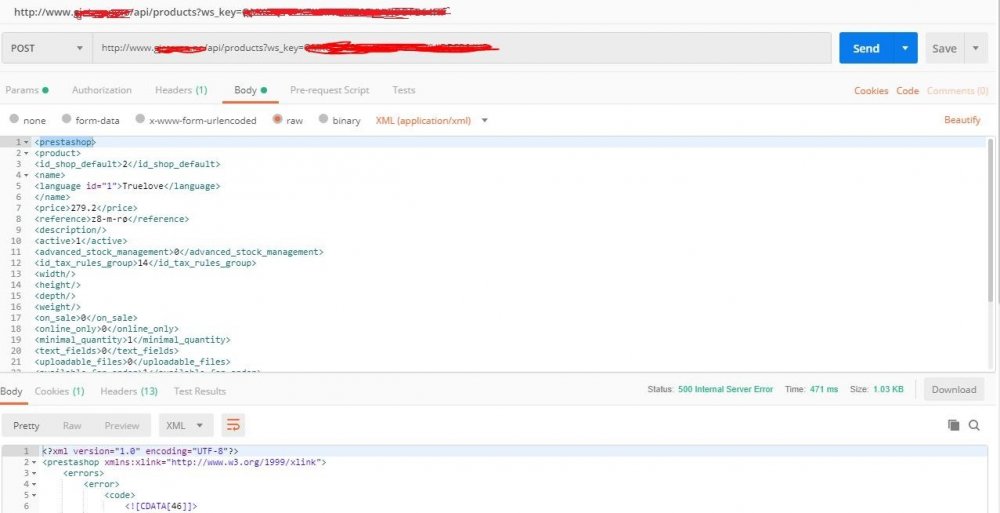The image size is (1000, 513).
Task: Collapse the product tag on line 2
Action: click(26, 153)
